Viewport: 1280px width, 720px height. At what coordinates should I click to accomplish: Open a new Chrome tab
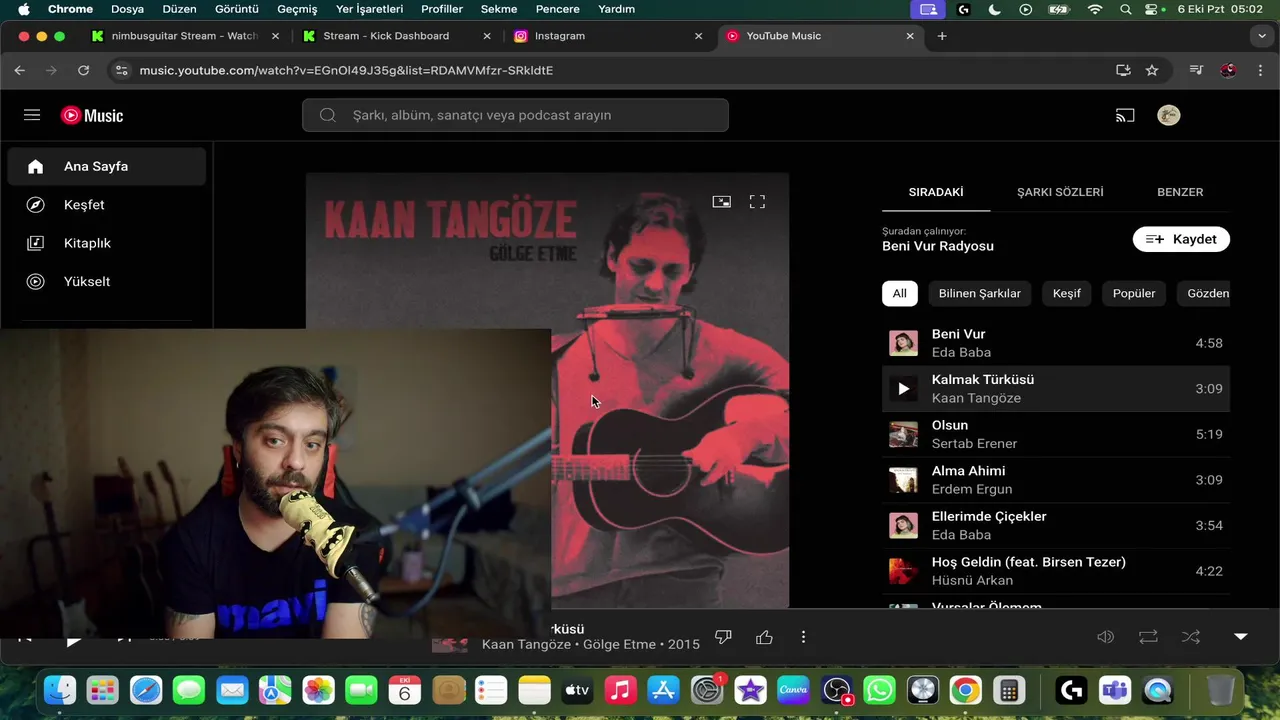tap(941, 36)
